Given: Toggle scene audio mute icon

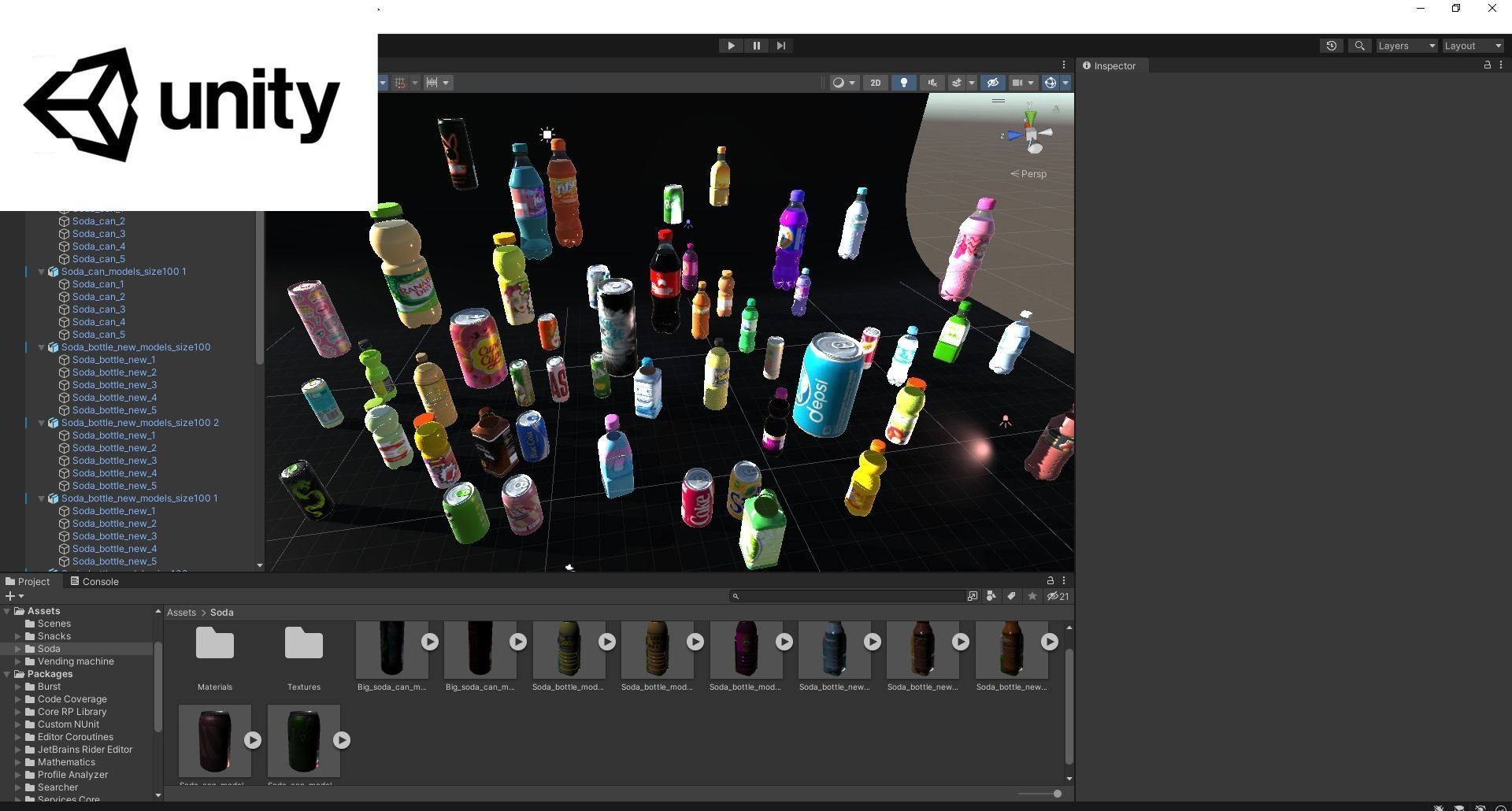Looking at the screenshot, I should [x=932, y=83].
